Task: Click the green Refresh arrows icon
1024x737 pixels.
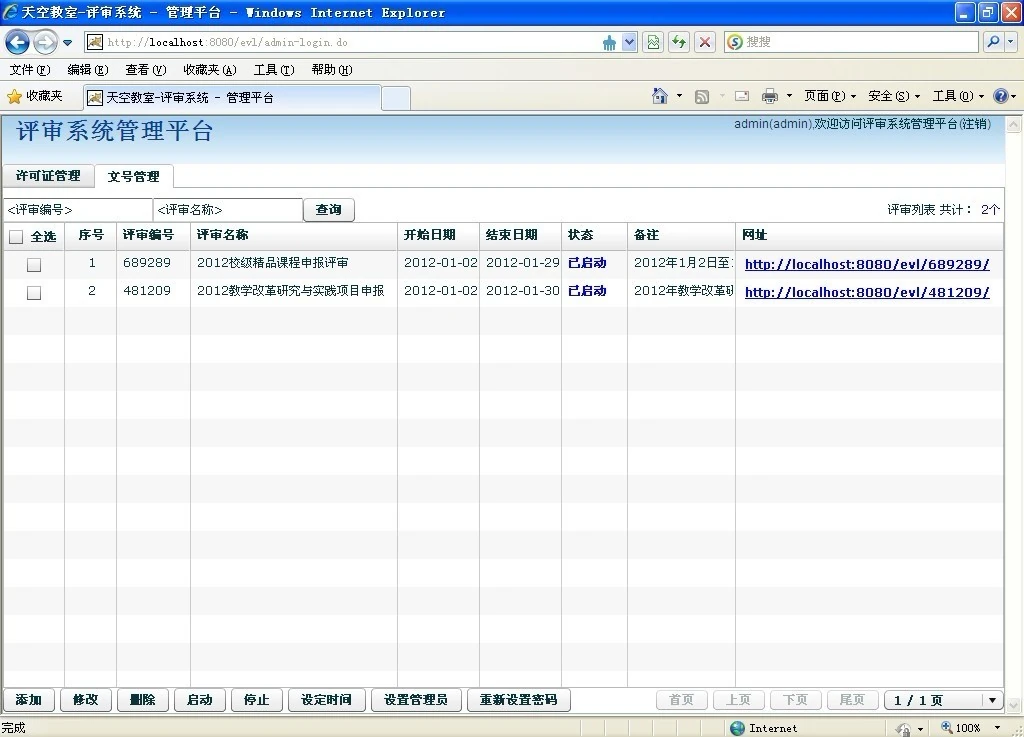Action: (x=679, y=42)
